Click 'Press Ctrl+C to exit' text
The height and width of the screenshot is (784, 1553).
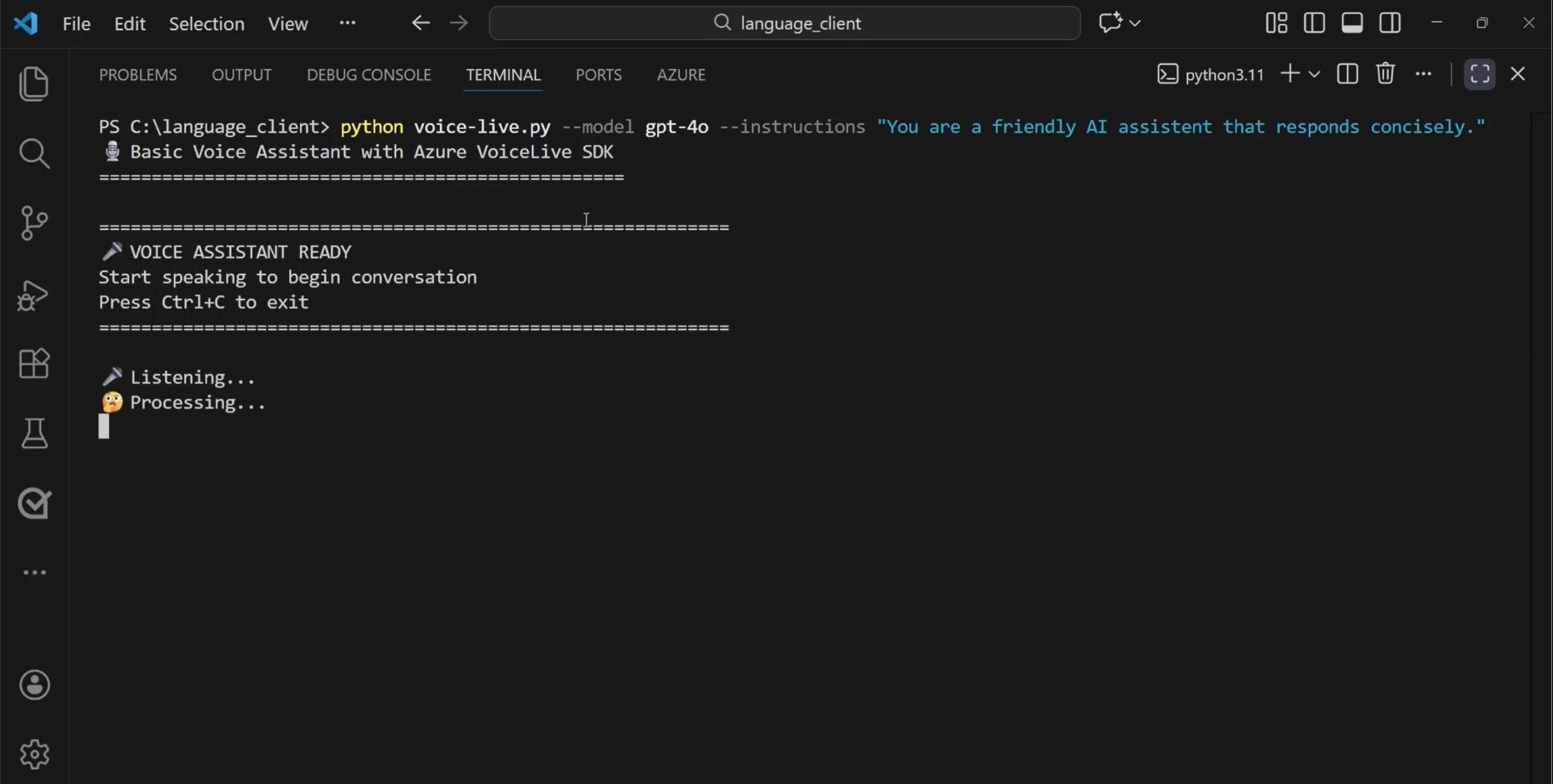click(x=204, y=302)
